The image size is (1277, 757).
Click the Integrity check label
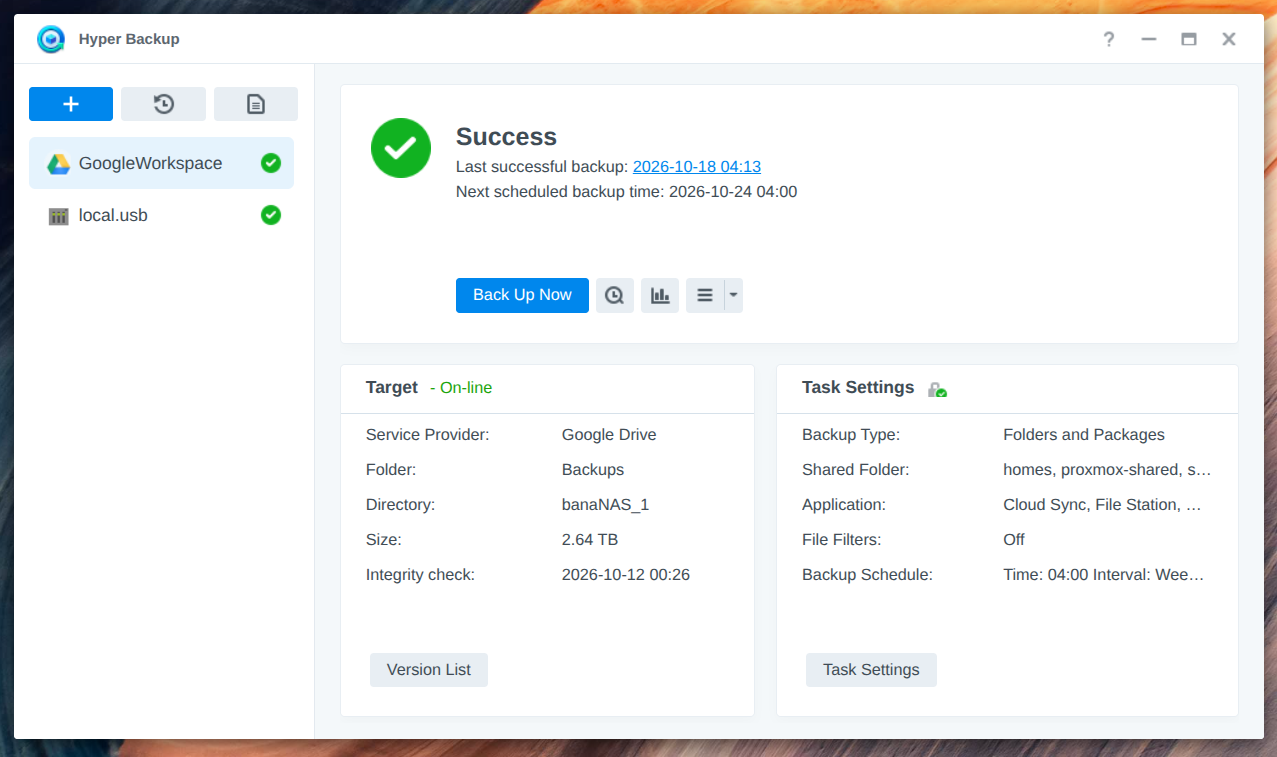coord(420,575)
